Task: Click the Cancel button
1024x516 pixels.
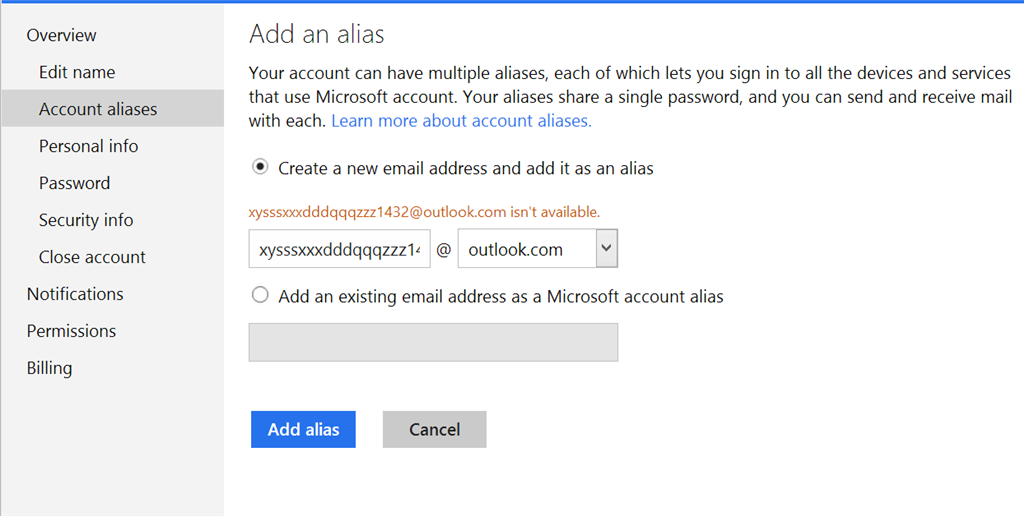Action: [434, 429]
